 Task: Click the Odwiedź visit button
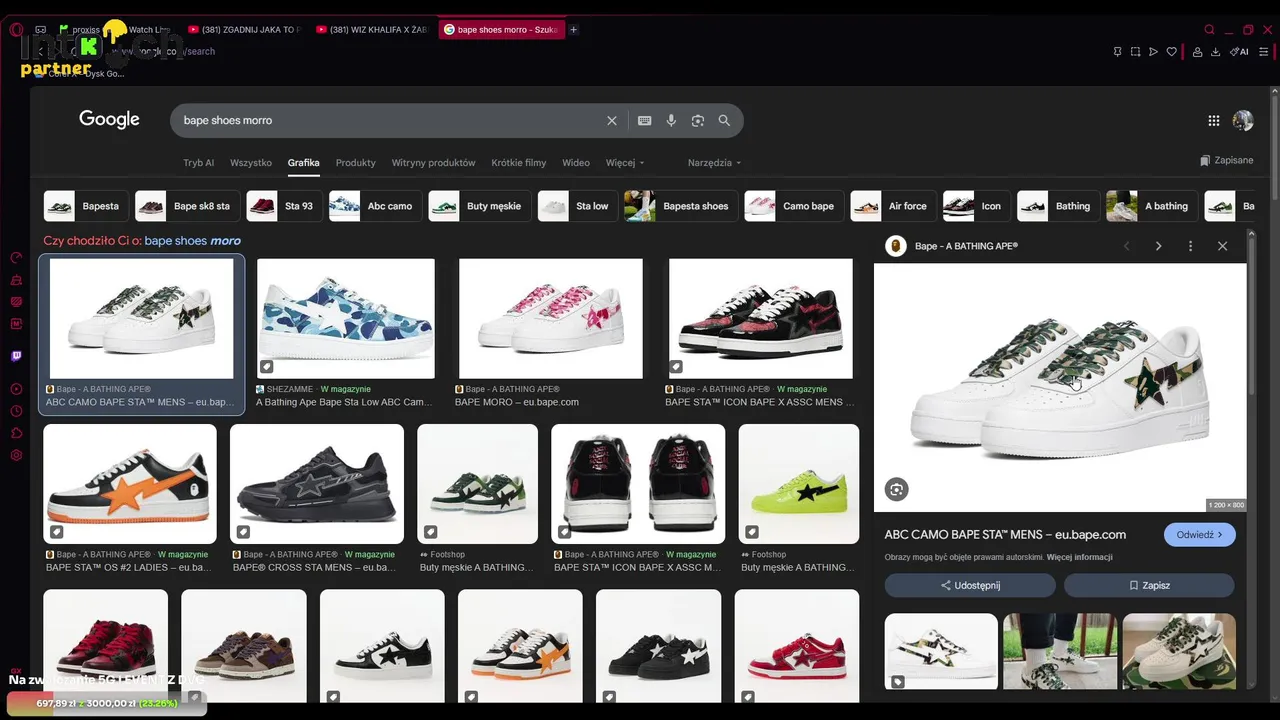coord(1200,535)
